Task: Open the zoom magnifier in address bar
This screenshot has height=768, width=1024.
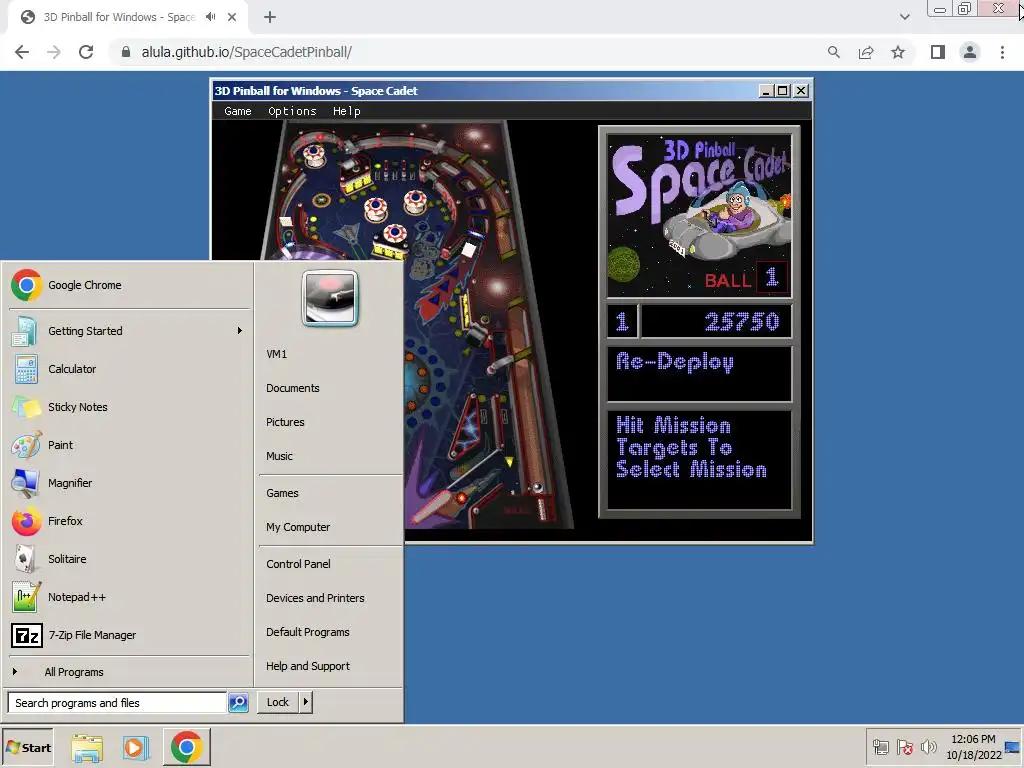Action: [833, 52]
